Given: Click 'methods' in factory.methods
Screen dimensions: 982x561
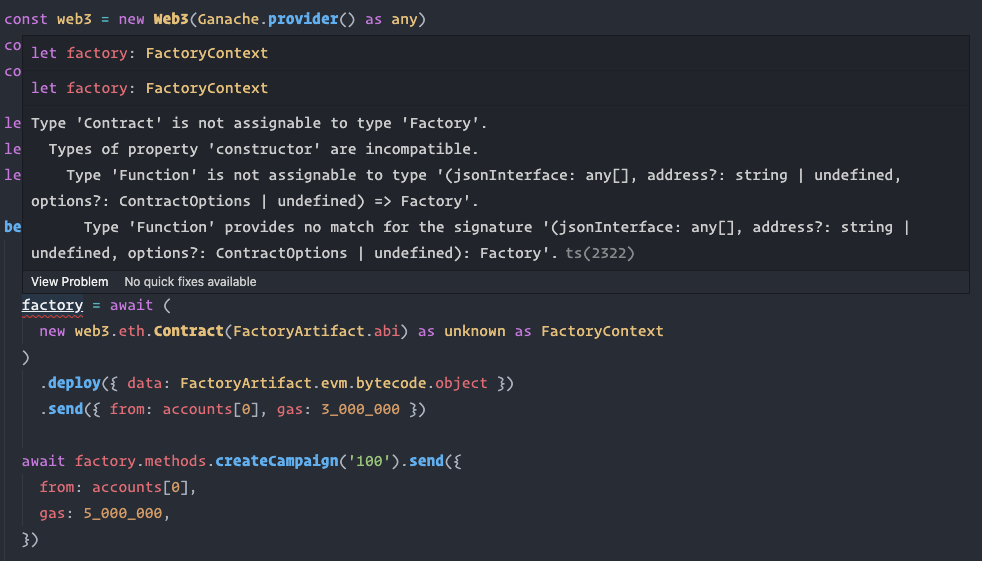Looking at the screenshot, I should coord(175,461).
